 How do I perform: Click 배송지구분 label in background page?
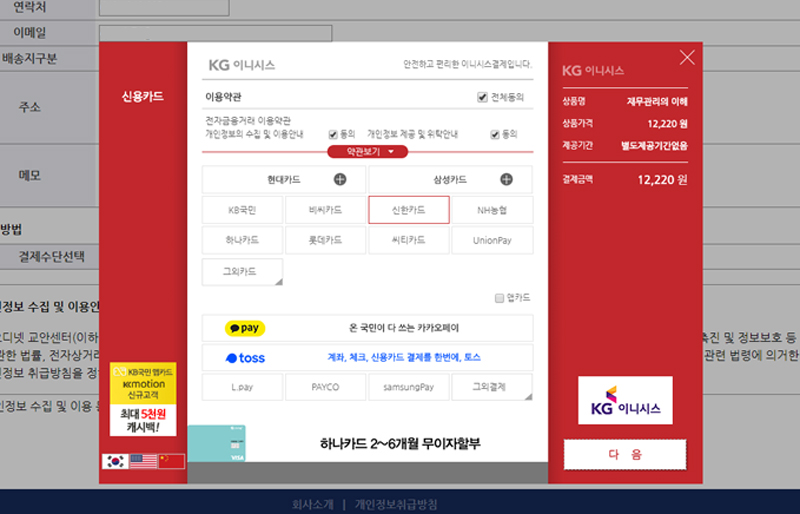click(30, 59)
